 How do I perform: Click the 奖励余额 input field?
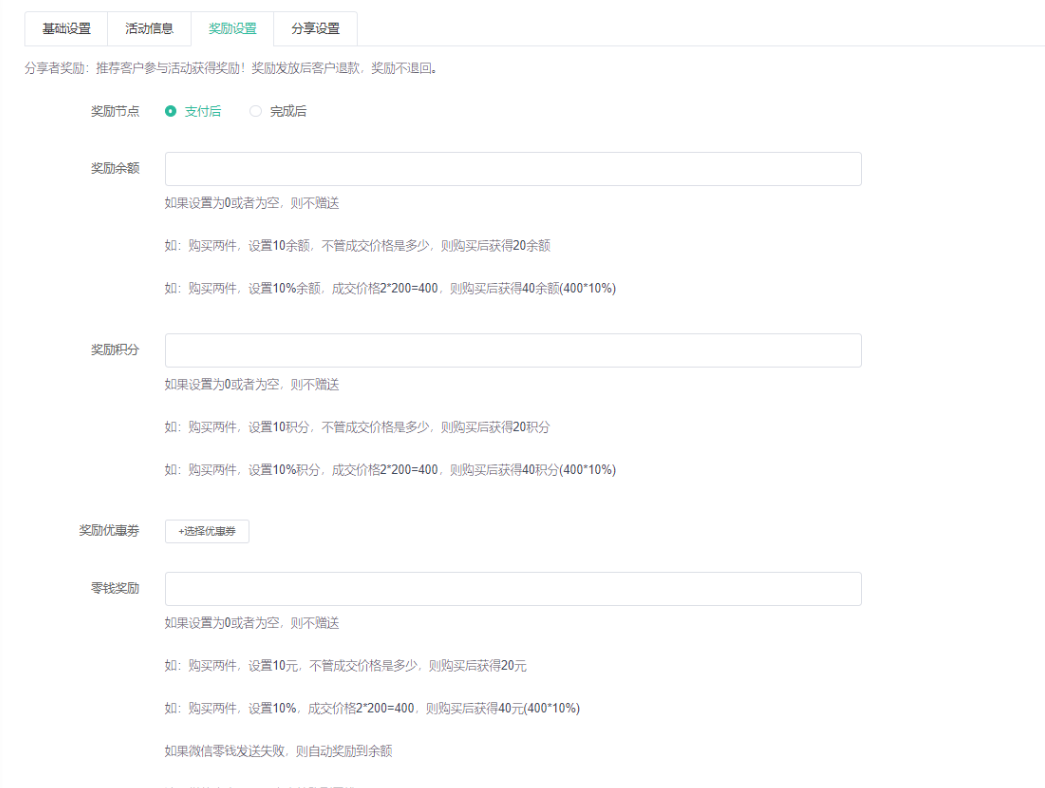[513, 169]
